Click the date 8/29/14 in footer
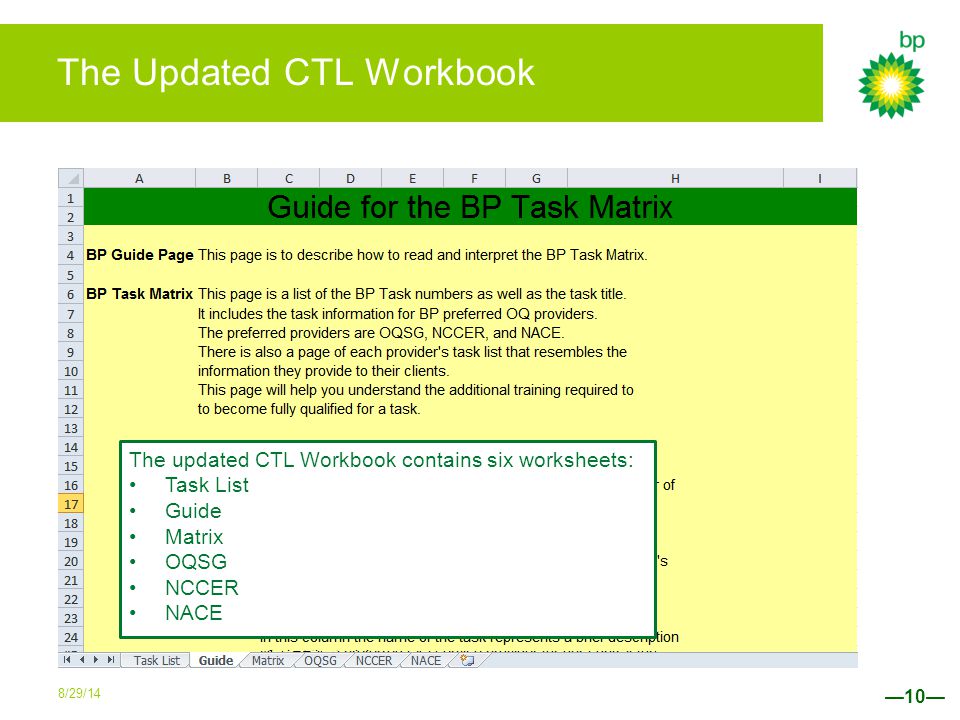Image resolution: width=960 pixels, height=720 pixels. coord(79,694)
